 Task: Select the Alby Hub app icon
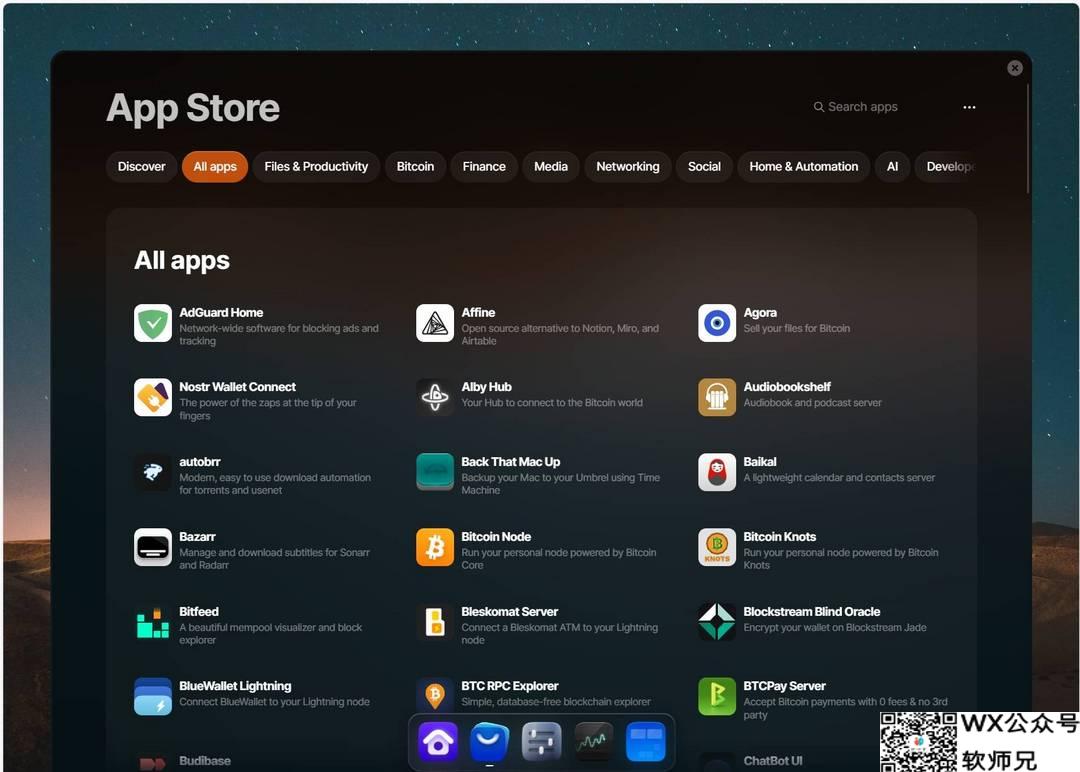click(x=435, y=397)
